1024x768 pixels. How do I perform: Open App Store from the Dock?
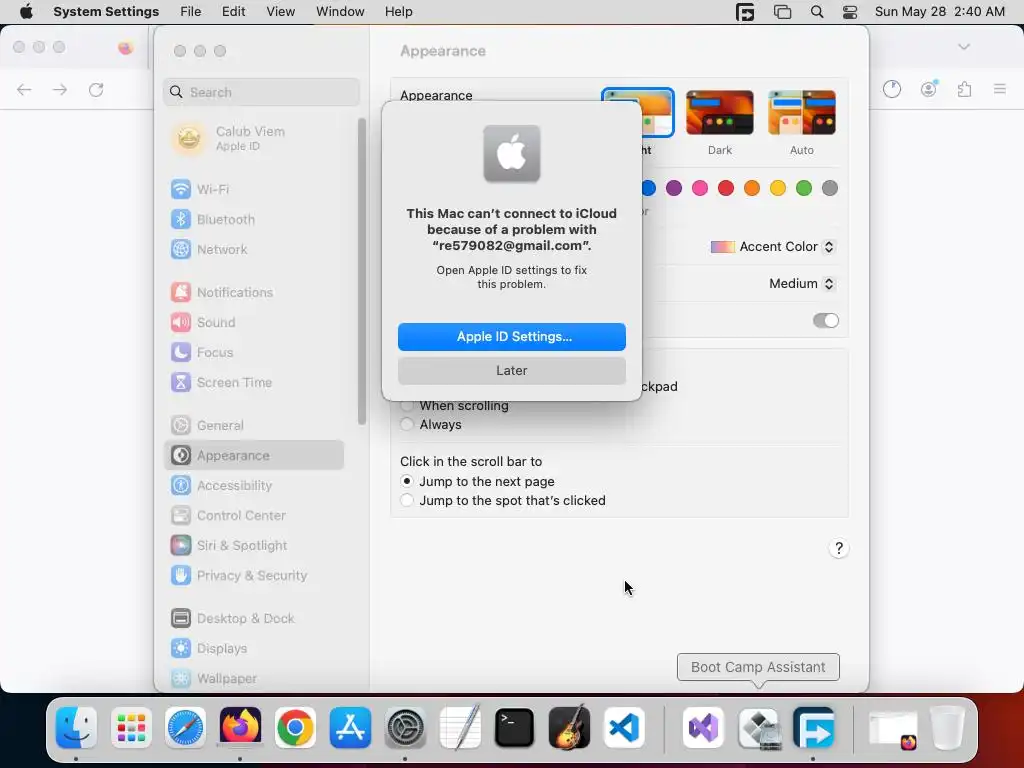(x=350, y=728)
